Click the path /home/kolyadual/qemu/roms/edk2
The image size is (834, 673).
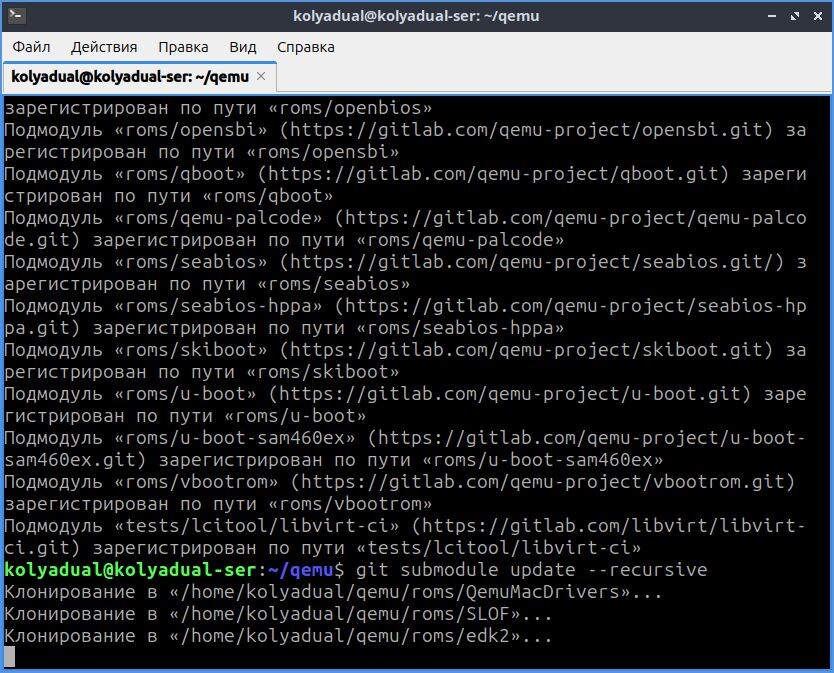[345, 636]
